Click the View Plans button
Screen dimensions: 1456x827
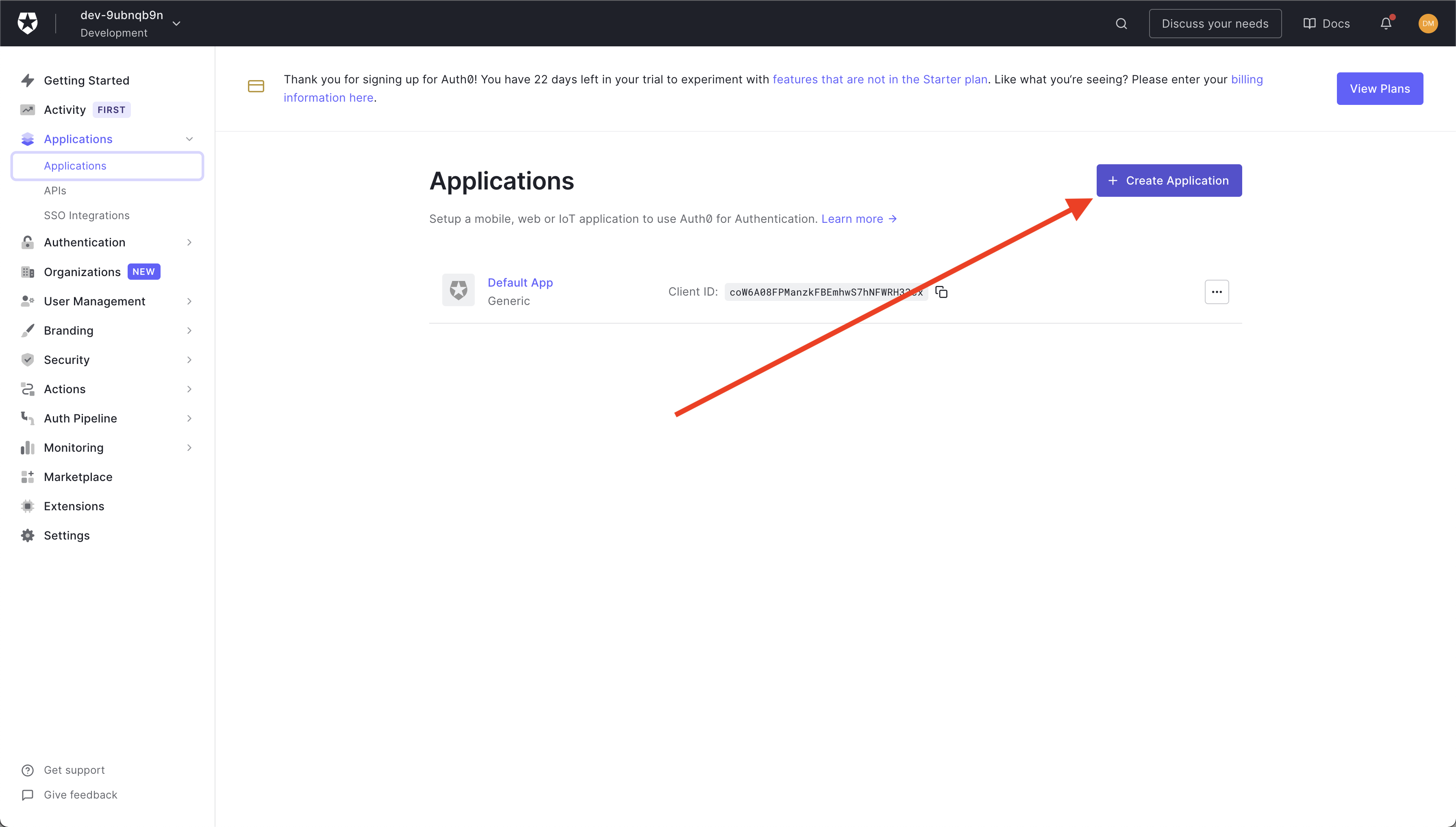tap(1379, 89)
